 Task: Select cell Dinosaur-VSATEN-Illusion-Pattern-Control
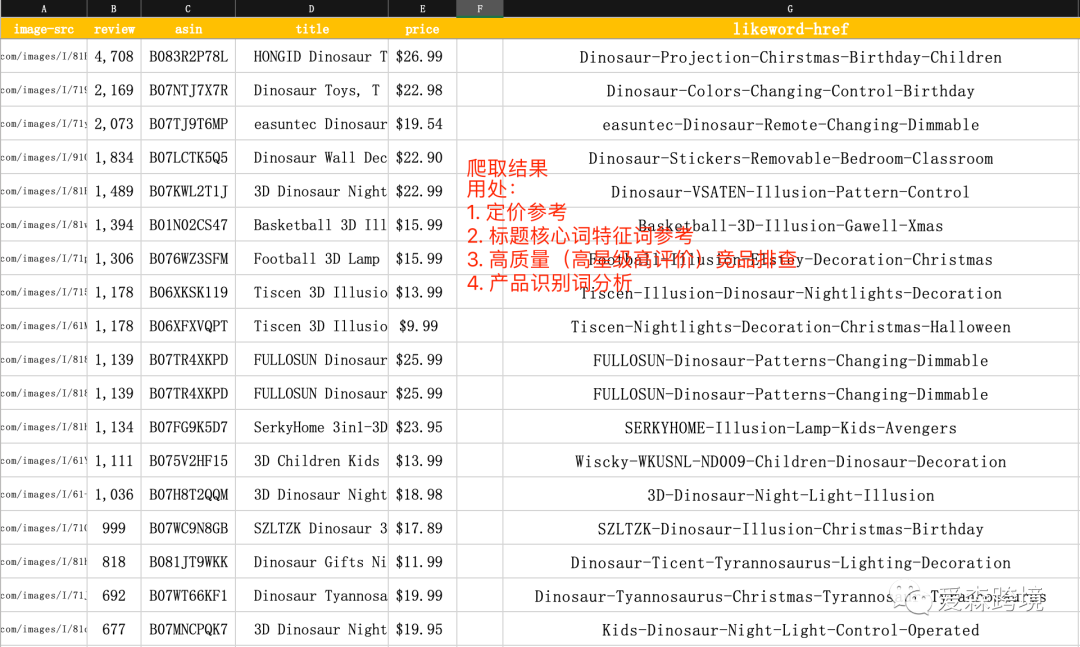click(791, 192)
